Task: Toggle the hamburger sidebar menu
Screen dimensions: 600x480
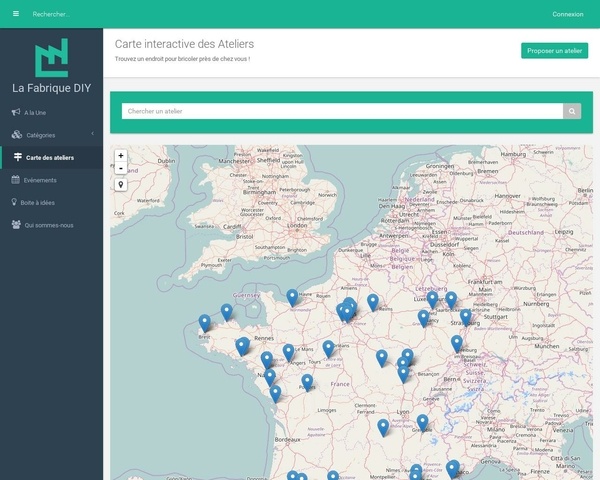Action: 15,14
